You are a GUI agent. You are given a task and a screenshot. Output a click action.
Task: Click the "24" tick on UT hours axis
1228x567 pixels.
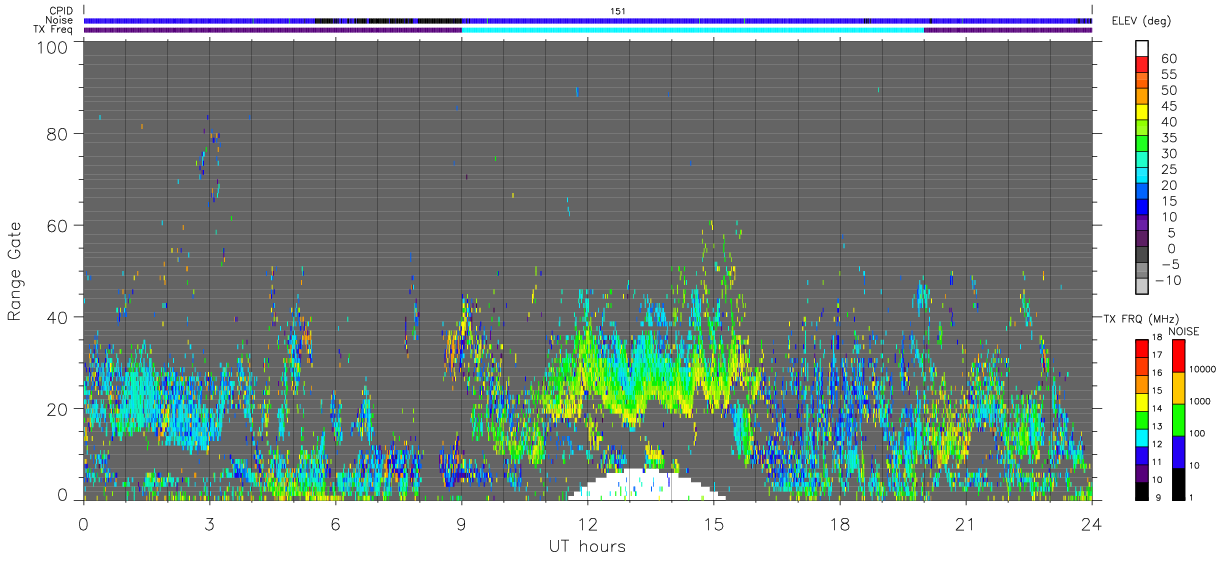tap(1092, 524)
